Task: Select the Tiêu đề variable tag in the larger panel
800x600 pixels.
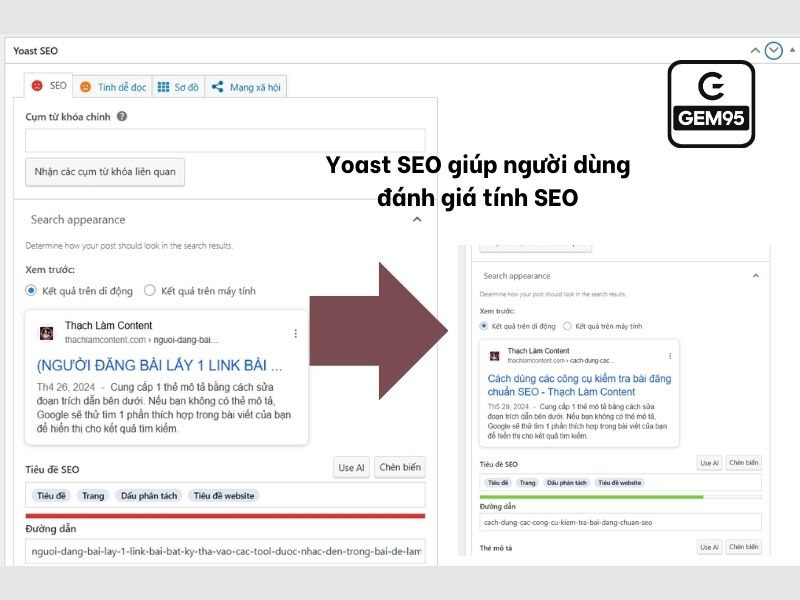Action: coord(51,495)
